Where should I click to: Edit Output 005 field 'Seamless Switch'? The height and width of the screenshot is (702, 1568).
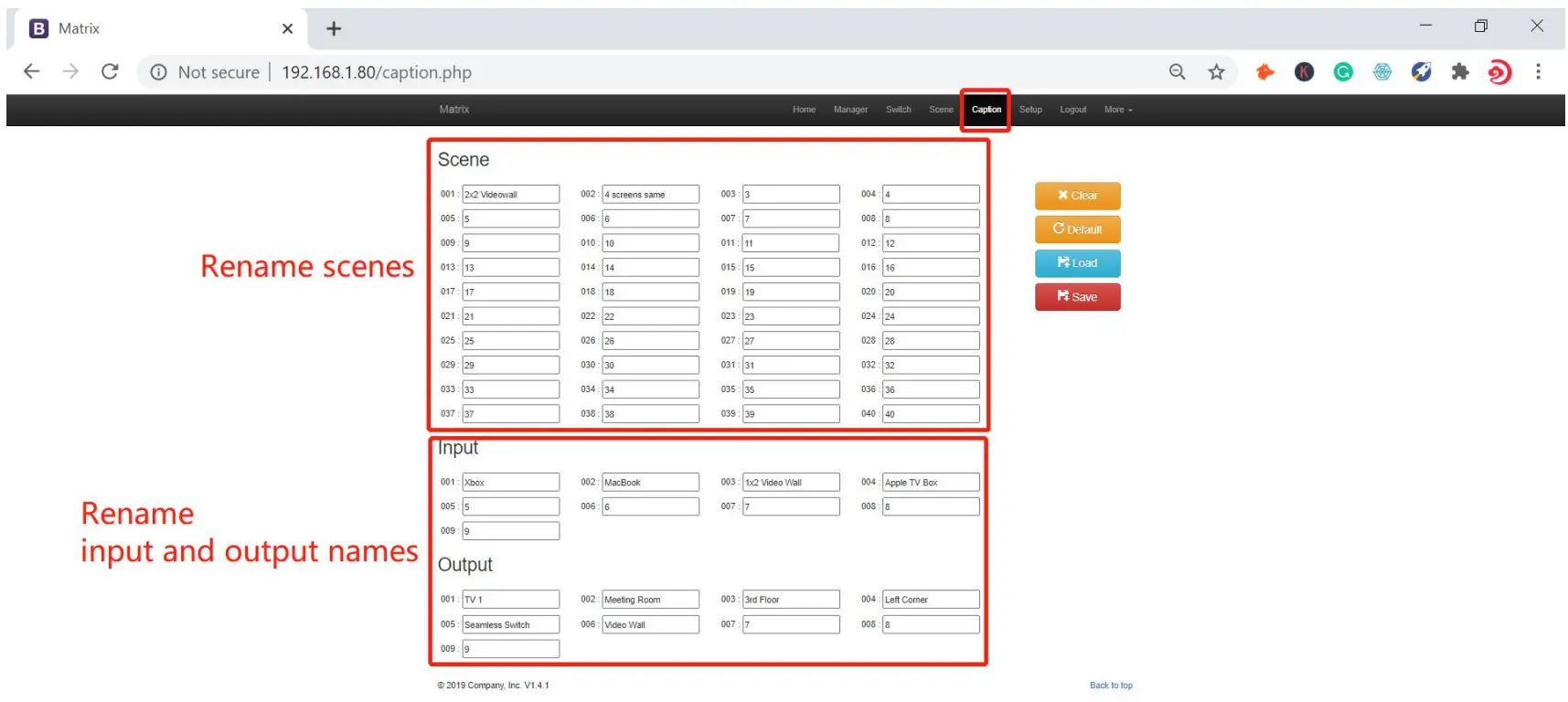510,625
